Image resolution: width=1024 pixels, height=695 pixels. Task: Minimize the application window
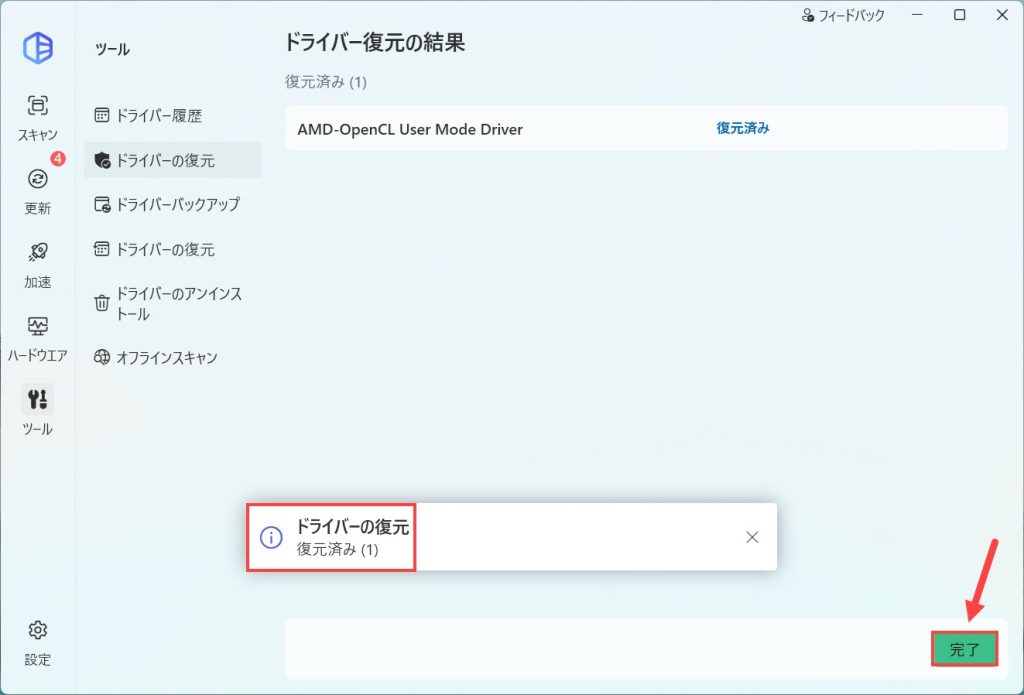[918, 15]
